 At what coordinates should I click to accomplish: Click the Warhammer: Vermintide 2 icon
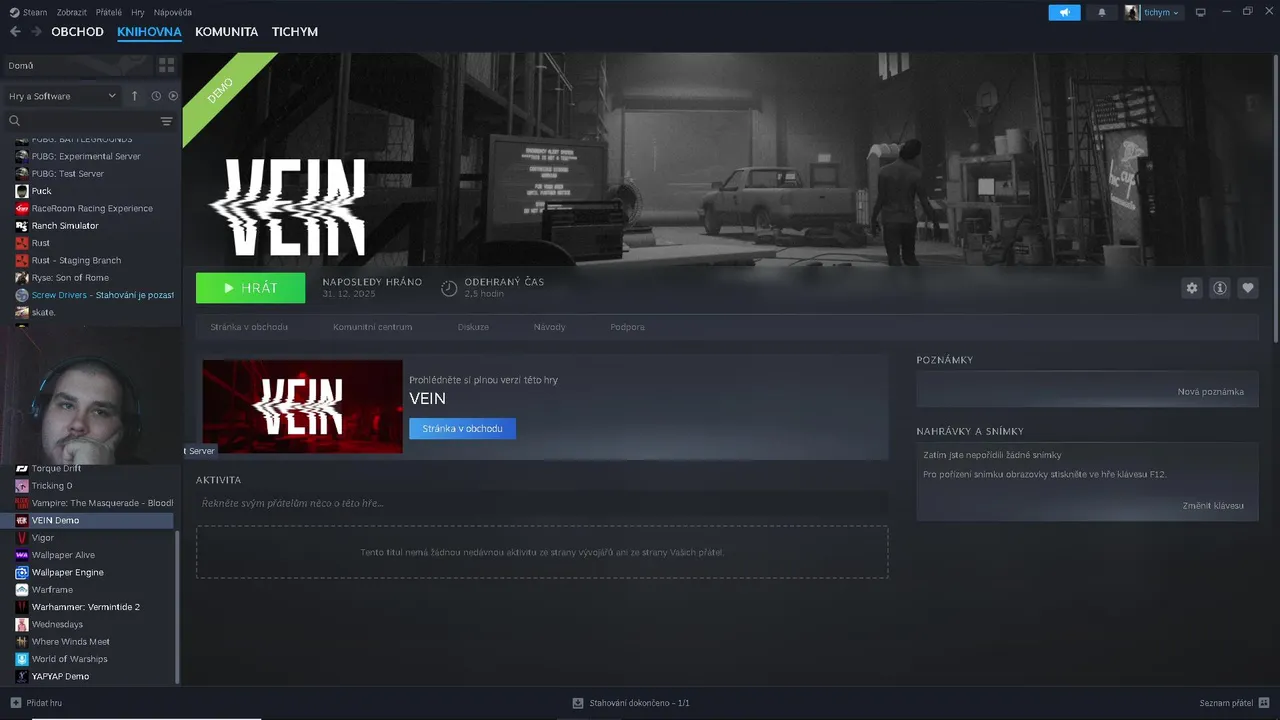click(x=22, y=607)
